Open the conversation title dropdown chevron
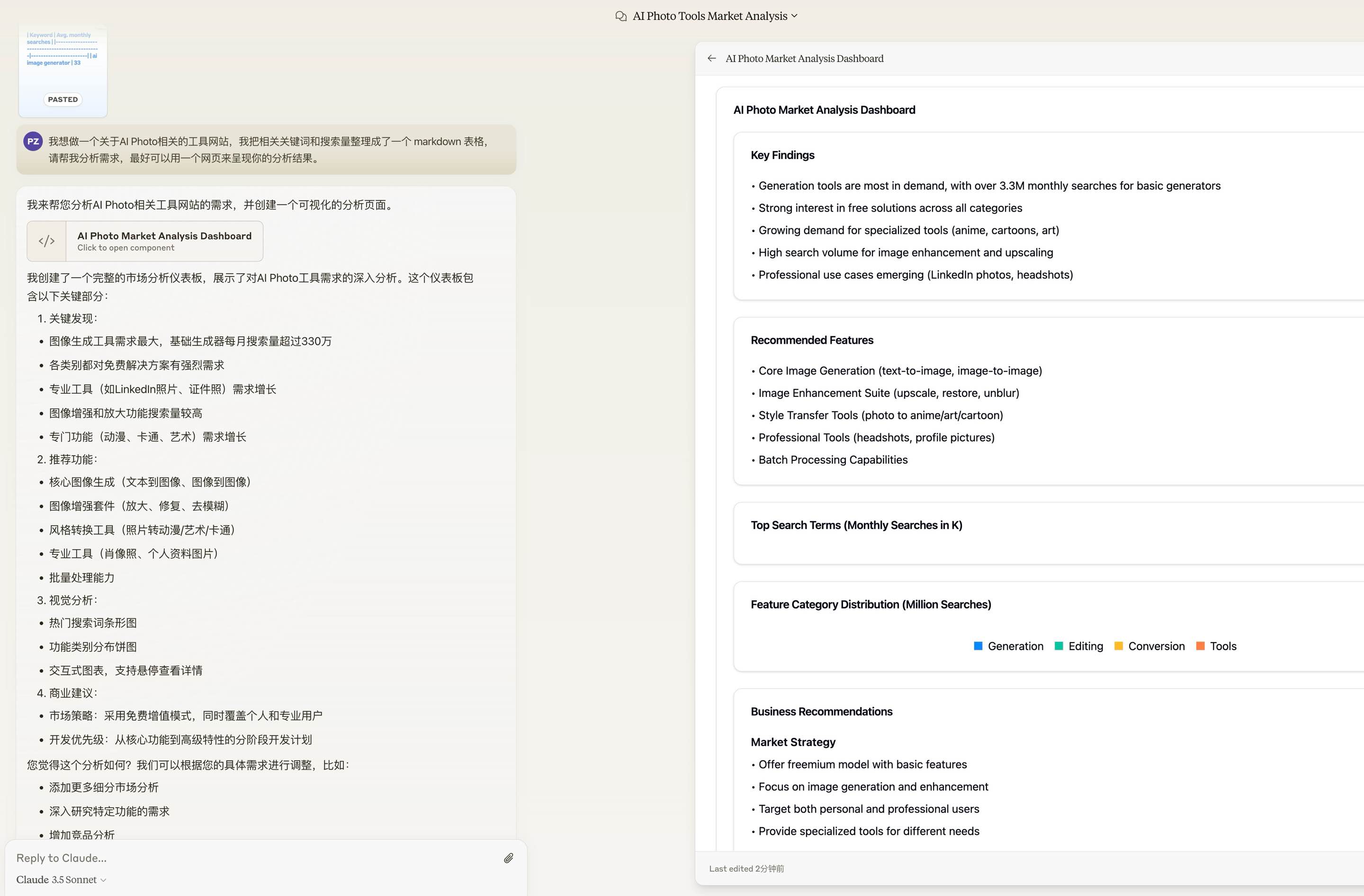 coord(794,16)
